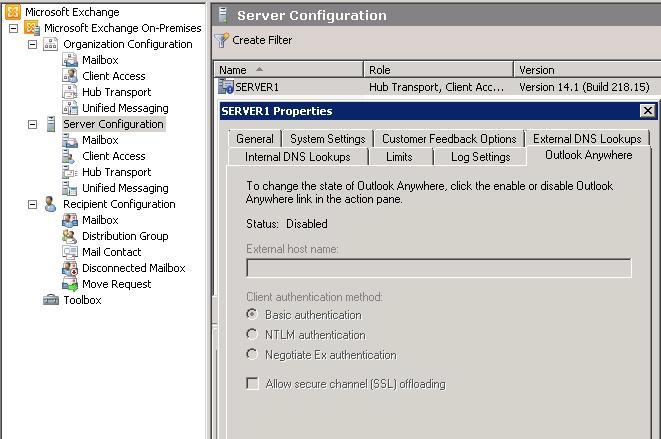The image size is (661, 439).
Task: Select Microsoft Exchange root label
Action: pos(72,12)
